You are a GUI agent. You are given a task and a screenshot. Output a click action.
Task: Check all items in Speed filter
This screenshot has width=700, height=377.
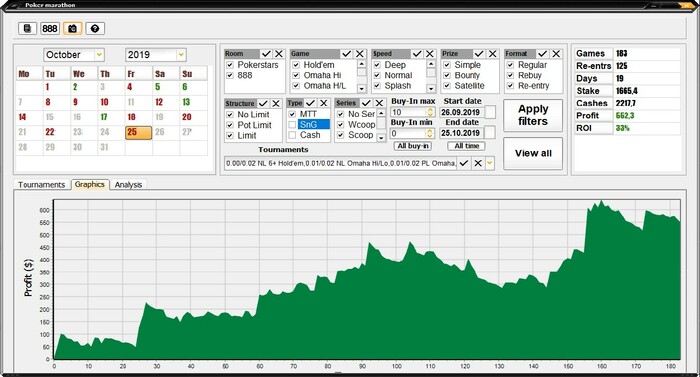click(417, 54)
